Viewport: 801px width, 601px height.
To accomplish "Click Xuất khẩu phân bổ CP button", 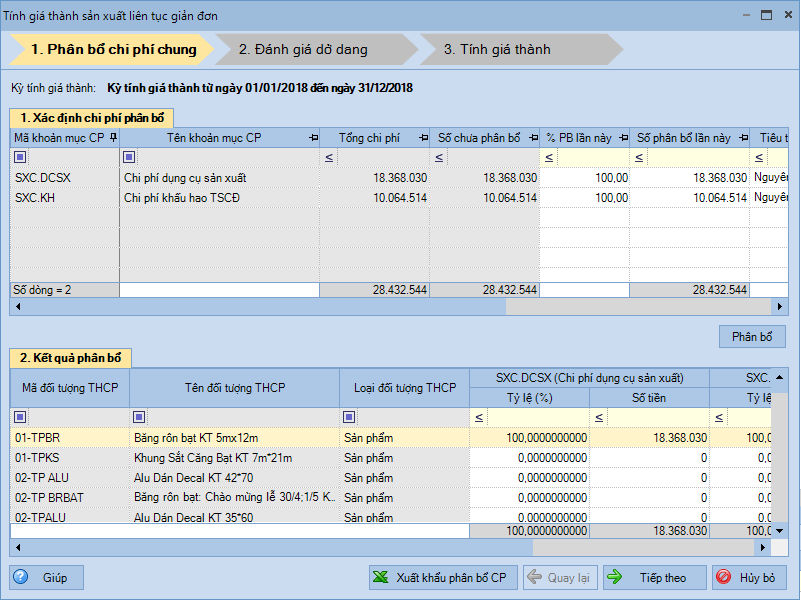I will pyautogui.click(x=443, y=577).
